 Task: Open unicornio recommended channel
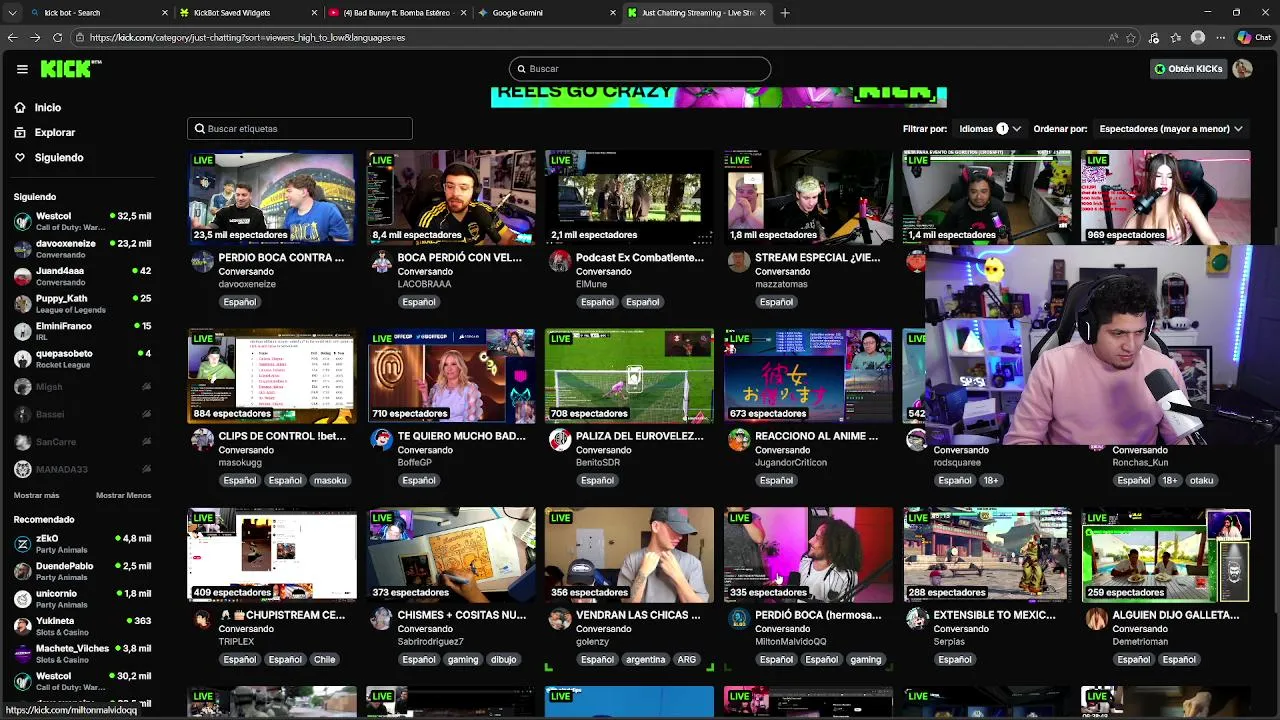pyautogui.click(x=82, y=599)
